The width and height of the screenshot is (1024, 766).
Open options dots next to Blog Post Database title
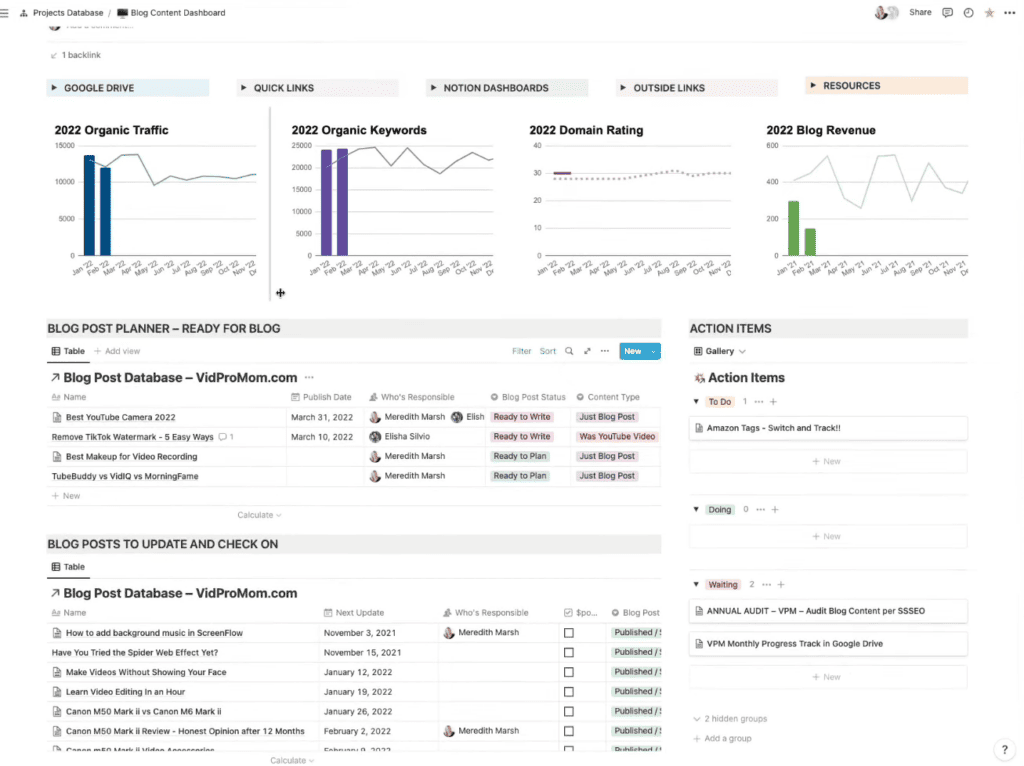tap(309, 377)
